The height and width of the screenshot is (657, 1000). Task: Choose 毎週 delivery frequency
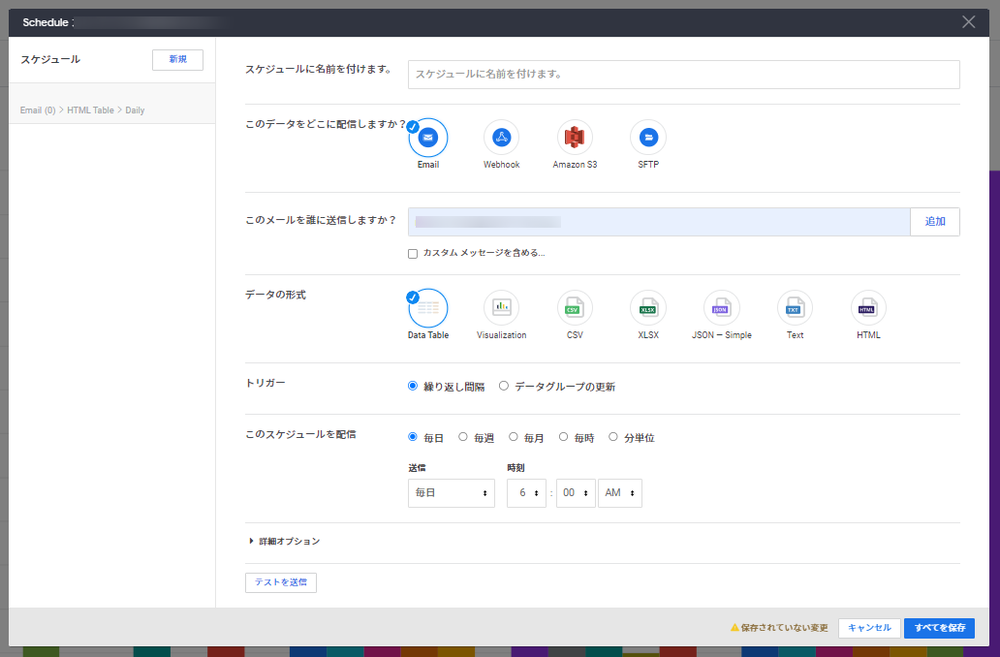coord(463,437)
